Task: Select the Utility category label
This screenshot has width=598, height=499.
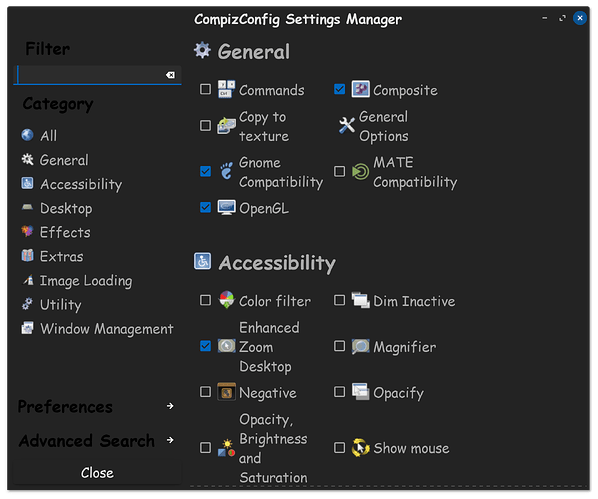Action: (61, 305)
